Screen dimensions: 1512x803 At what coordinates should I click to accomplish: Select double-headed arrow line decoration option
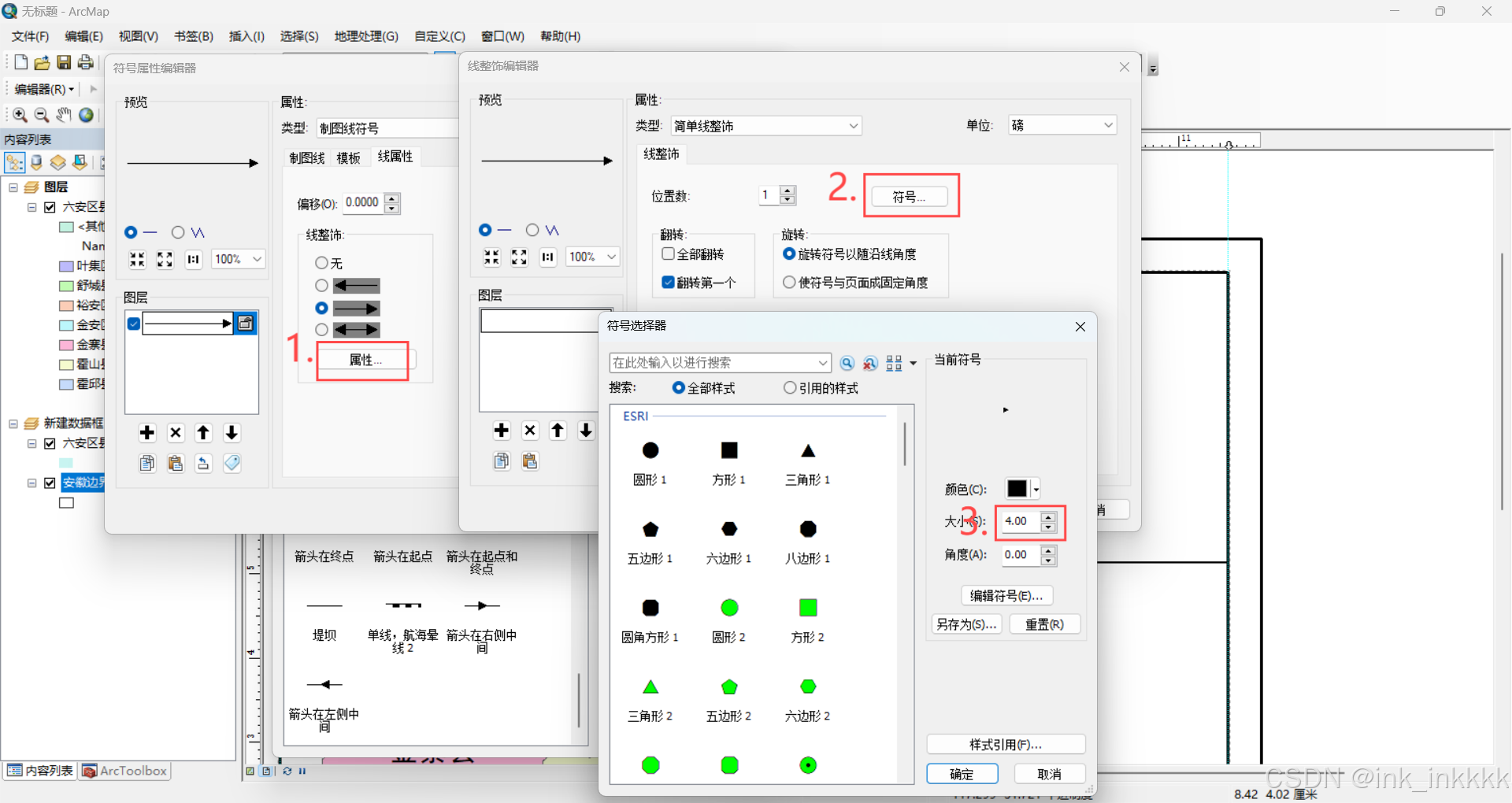pos(321,330)
